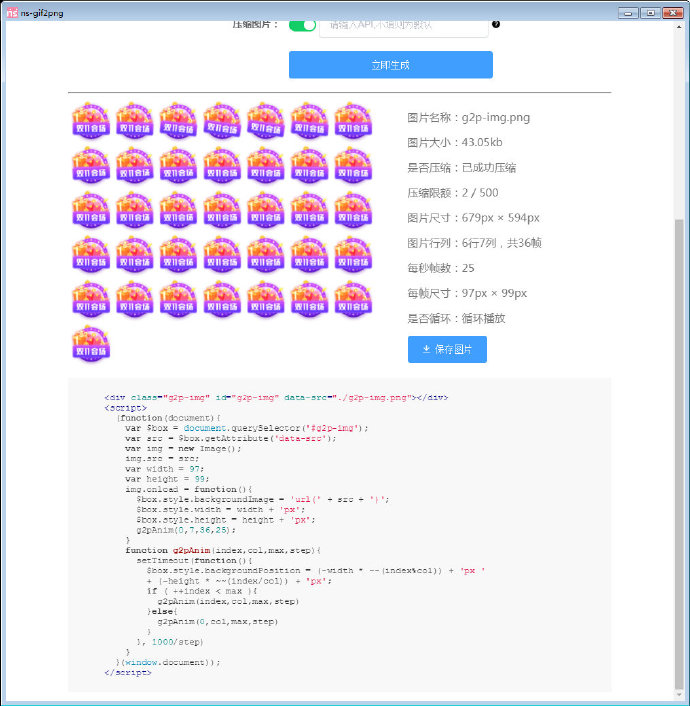Click the text 压缩限额：2 / 500
The width and height of the screenshot is (690, 706).
pyautogui.click(x=453, y=193)
